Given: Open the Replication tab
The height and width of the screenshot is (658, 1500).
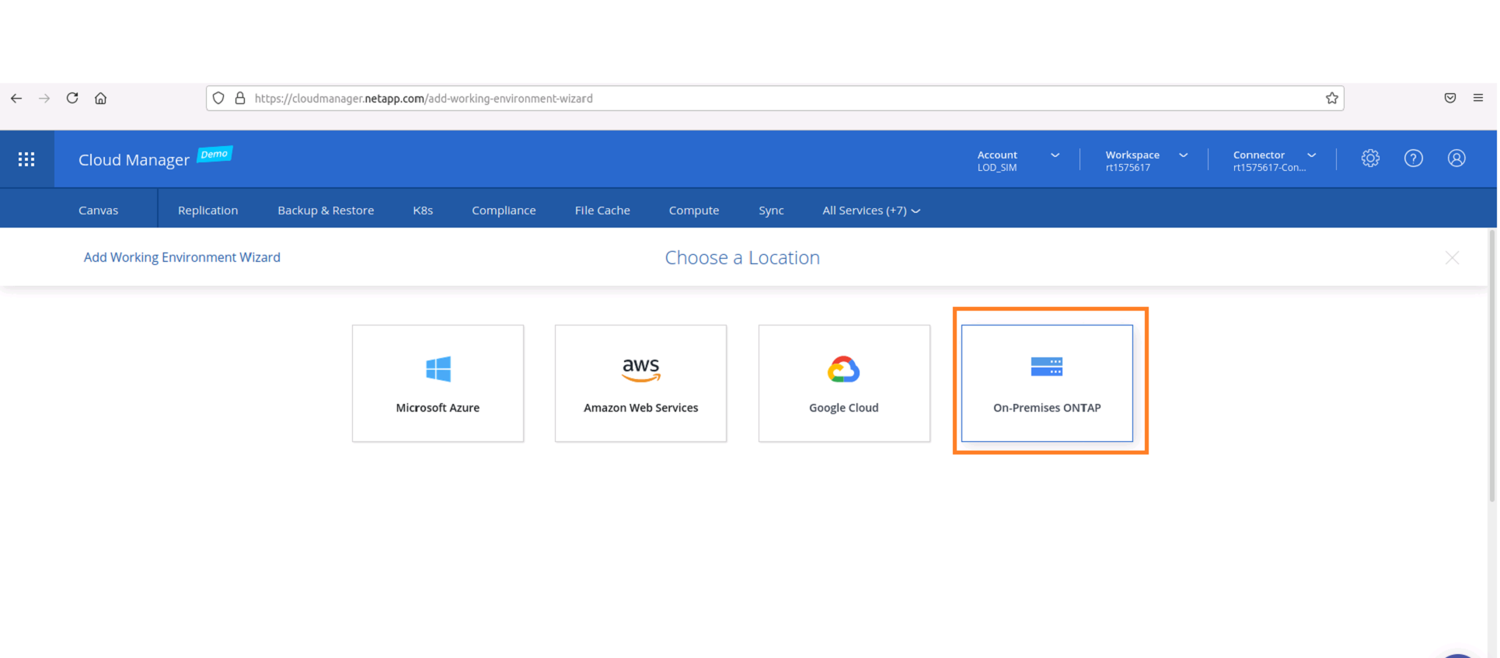Looking at the screenshot, I should click(208, 210).
